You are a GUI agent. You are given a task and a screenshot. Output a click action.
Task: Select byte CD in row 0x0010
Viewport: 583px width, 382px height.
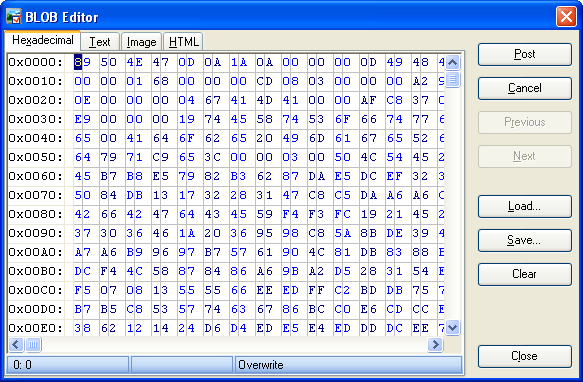point(264,81)
